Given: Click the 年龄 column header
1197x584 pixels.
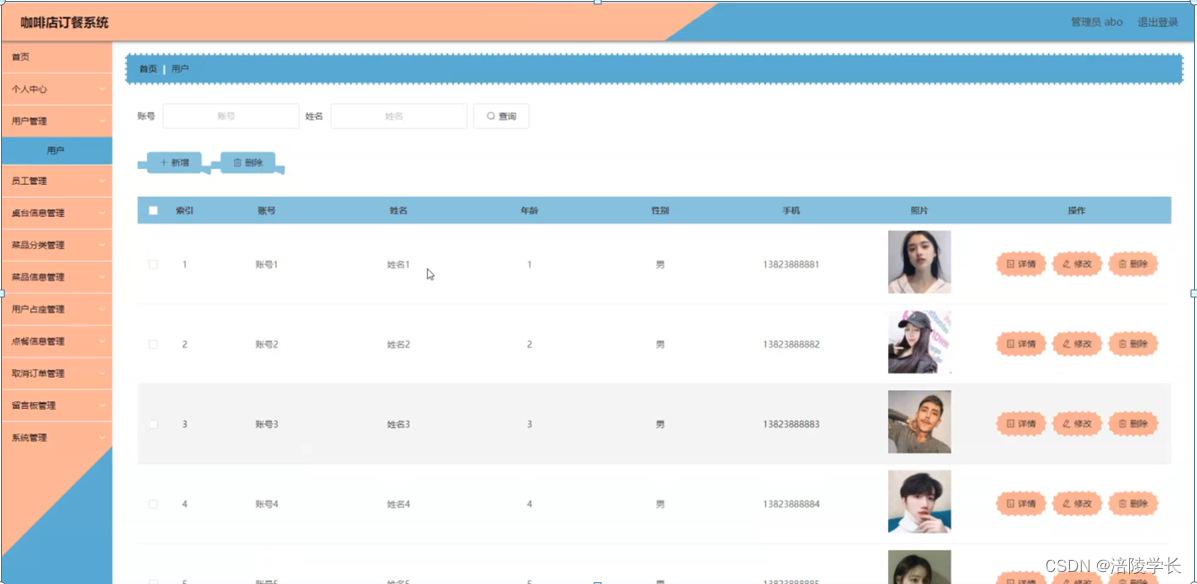Looking at the screenshot, I should (x=529, y=211).
